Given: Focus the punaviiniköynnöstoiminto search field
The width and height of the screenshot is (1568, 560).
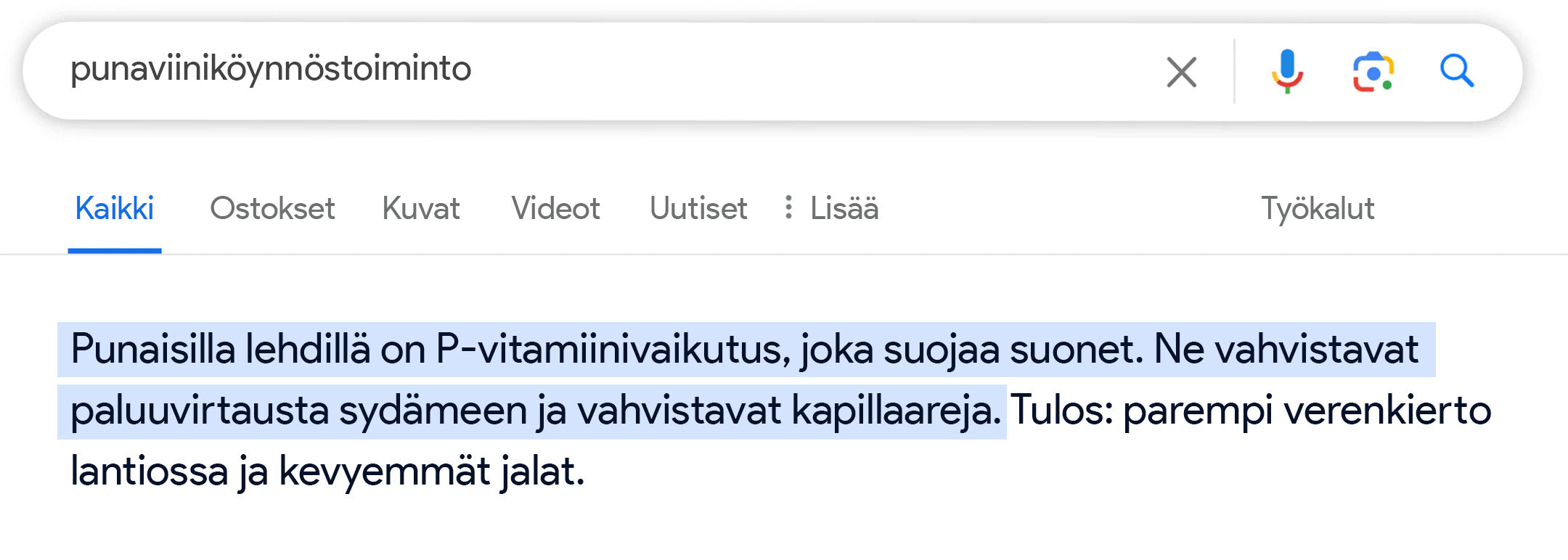Looking at the screenshot, I should tap(581, 70).
